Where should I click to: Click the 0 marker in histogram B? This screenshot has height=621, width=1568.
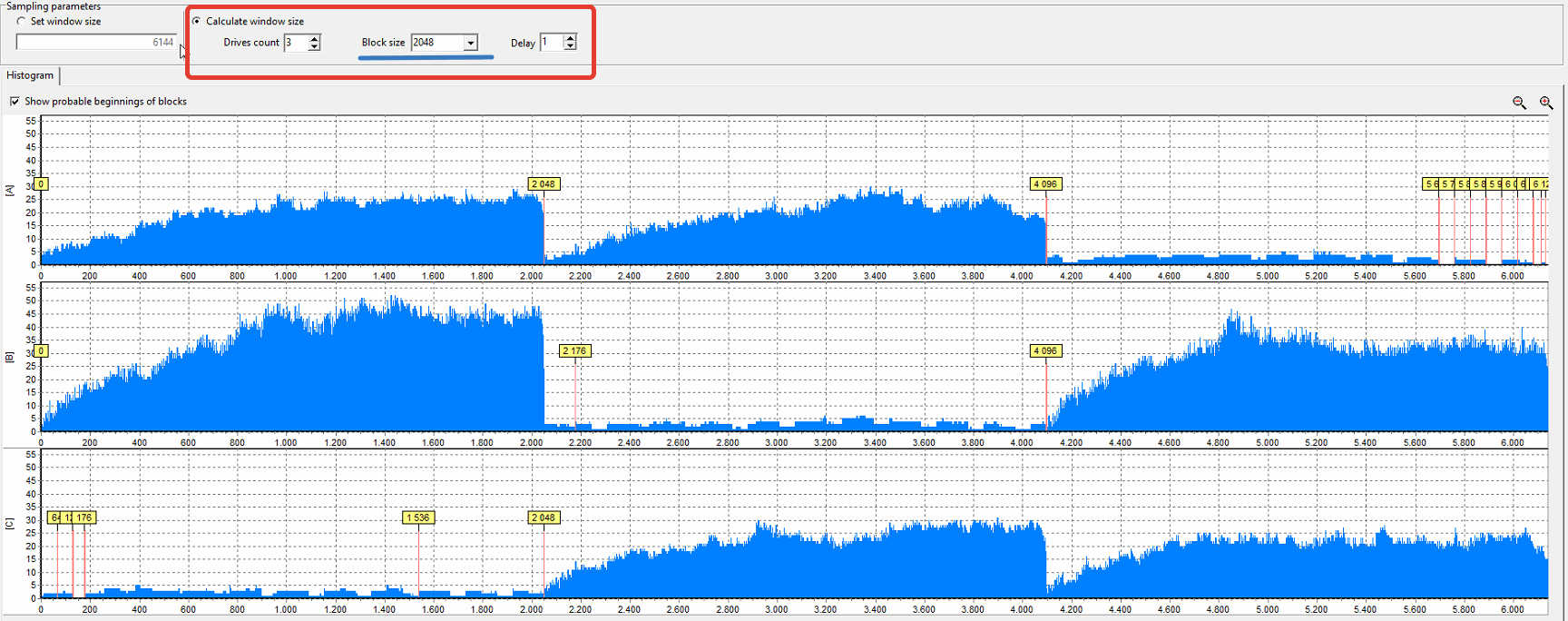pyautogui.click(x=41, y=351)
